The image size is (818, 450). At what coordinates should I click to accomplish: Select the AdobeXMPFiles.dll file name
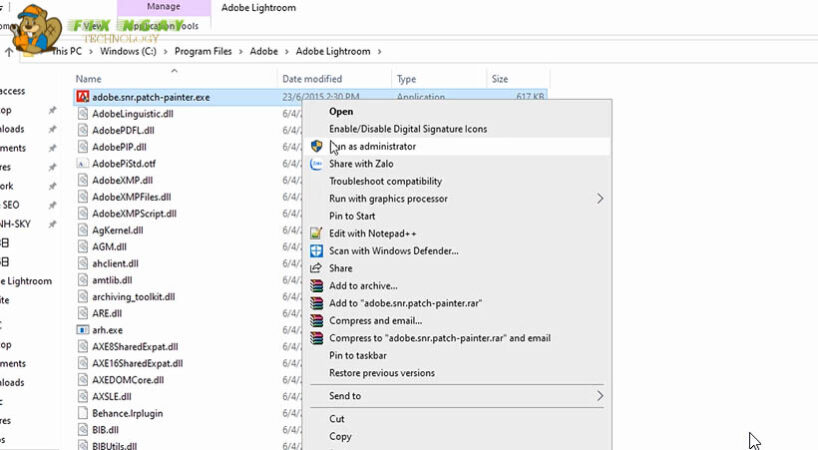(131, 197)
